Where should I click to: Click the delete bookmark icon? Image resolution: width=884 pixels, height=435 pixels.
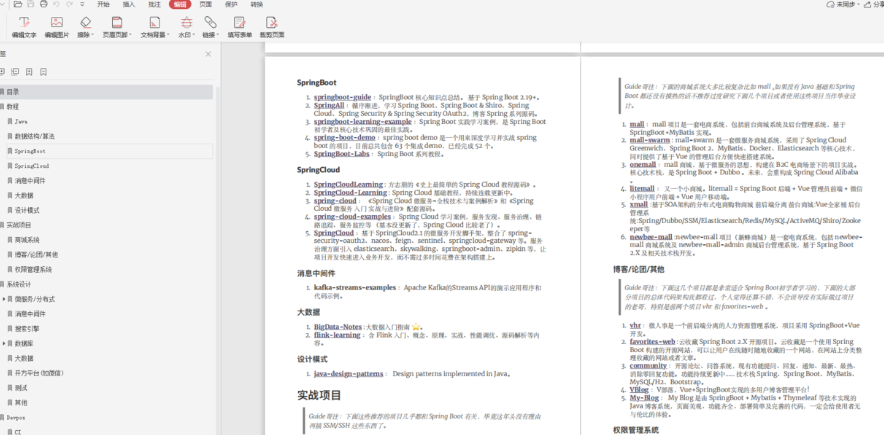pyautogui.click(x=43, y=72)
